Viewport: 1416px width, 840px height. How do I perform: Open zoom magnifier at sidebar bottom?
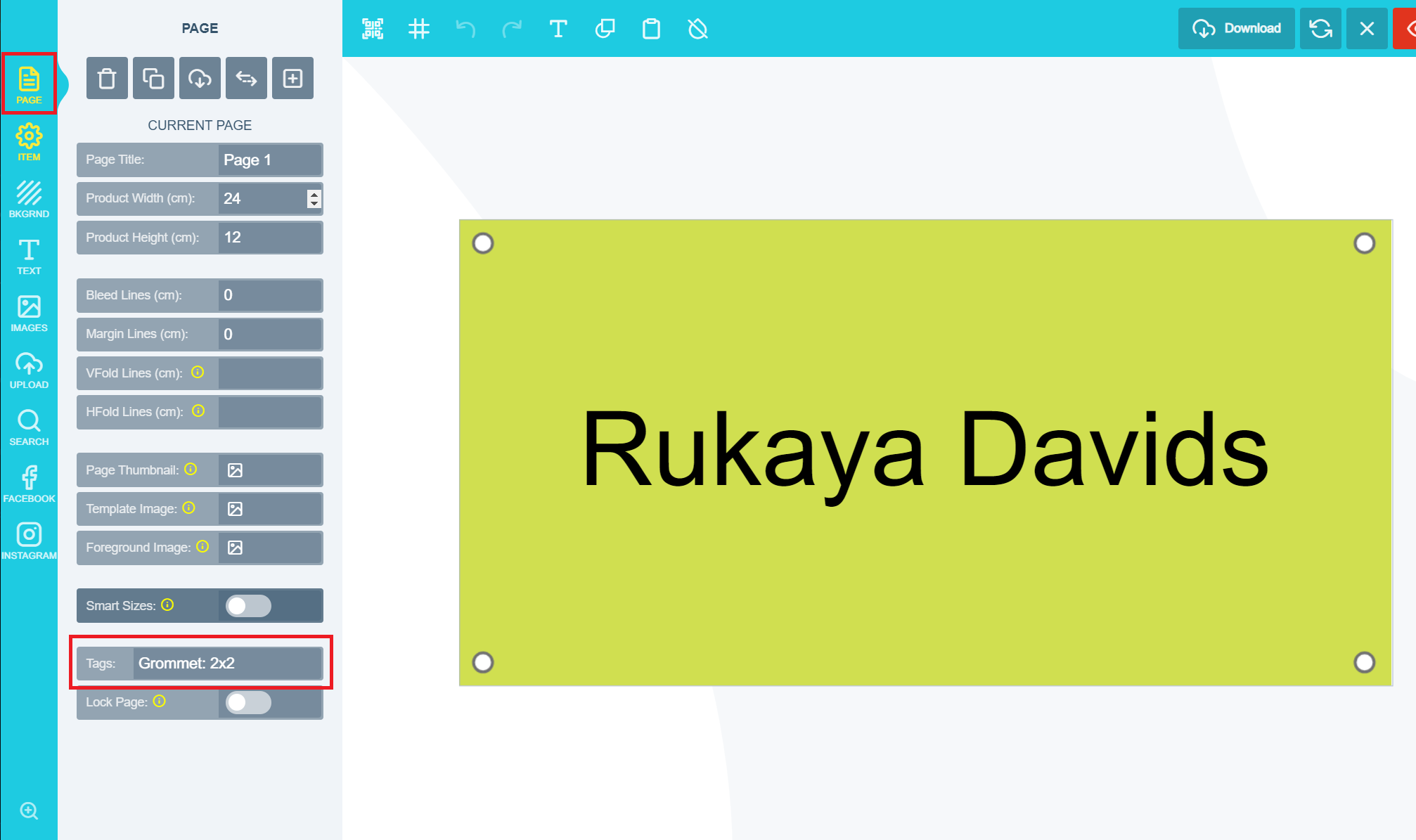pos(29,810)
